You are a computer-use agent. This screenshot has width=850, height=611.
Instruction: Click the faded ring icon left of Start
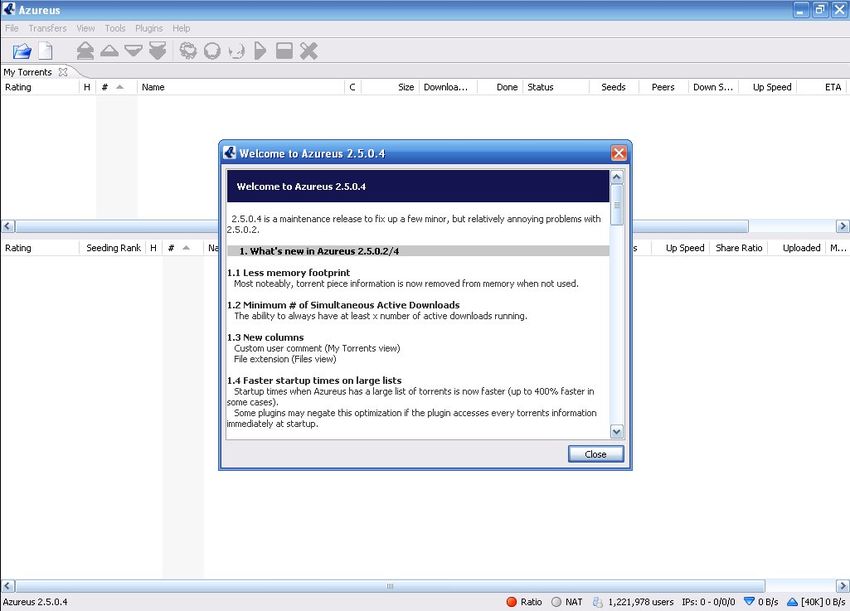236,51
